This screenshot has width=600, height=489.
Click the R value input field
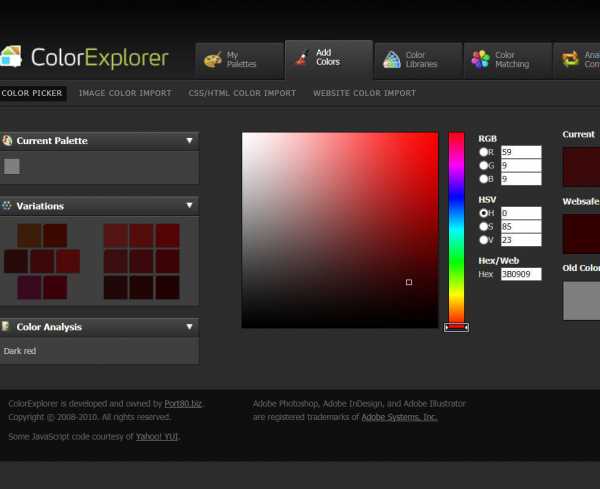point(521,152)
